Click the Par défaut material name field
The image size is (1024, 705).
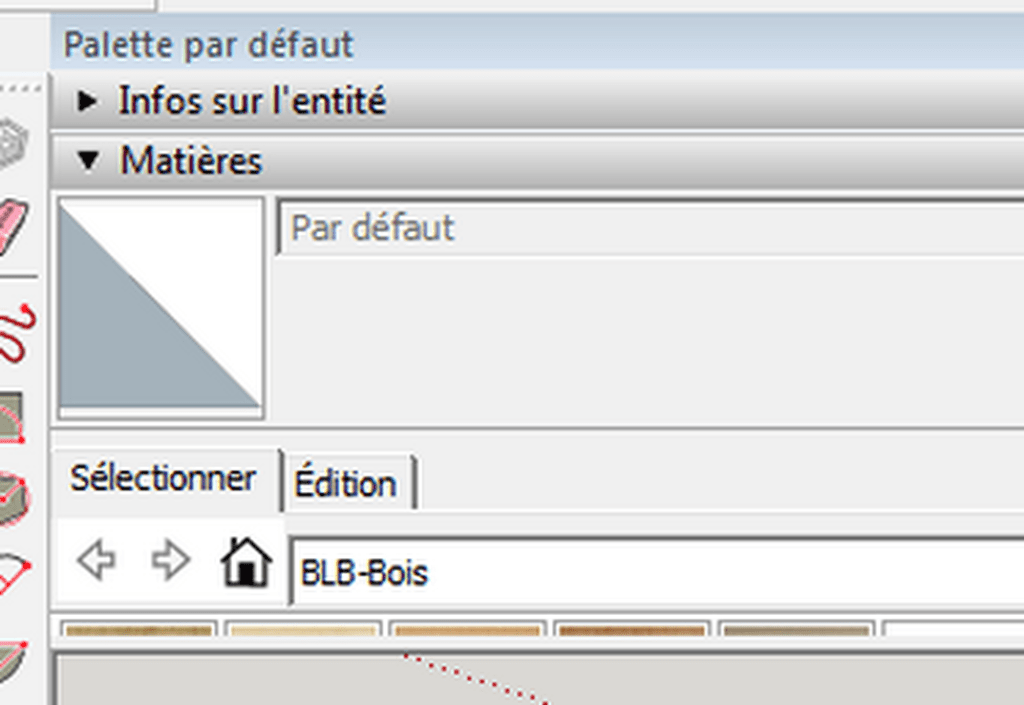[650, 227]
